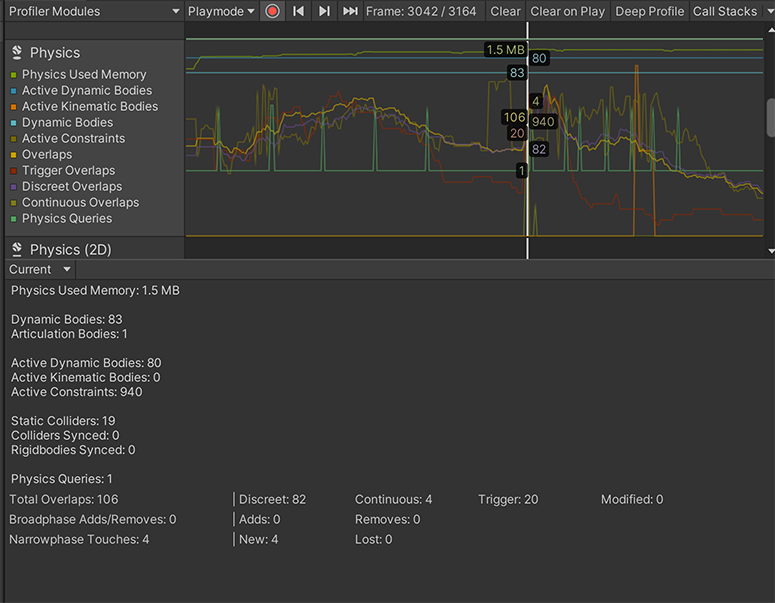Go to the previous frame
The height and width of the screenshot is (603, 775).
[299, 11]
